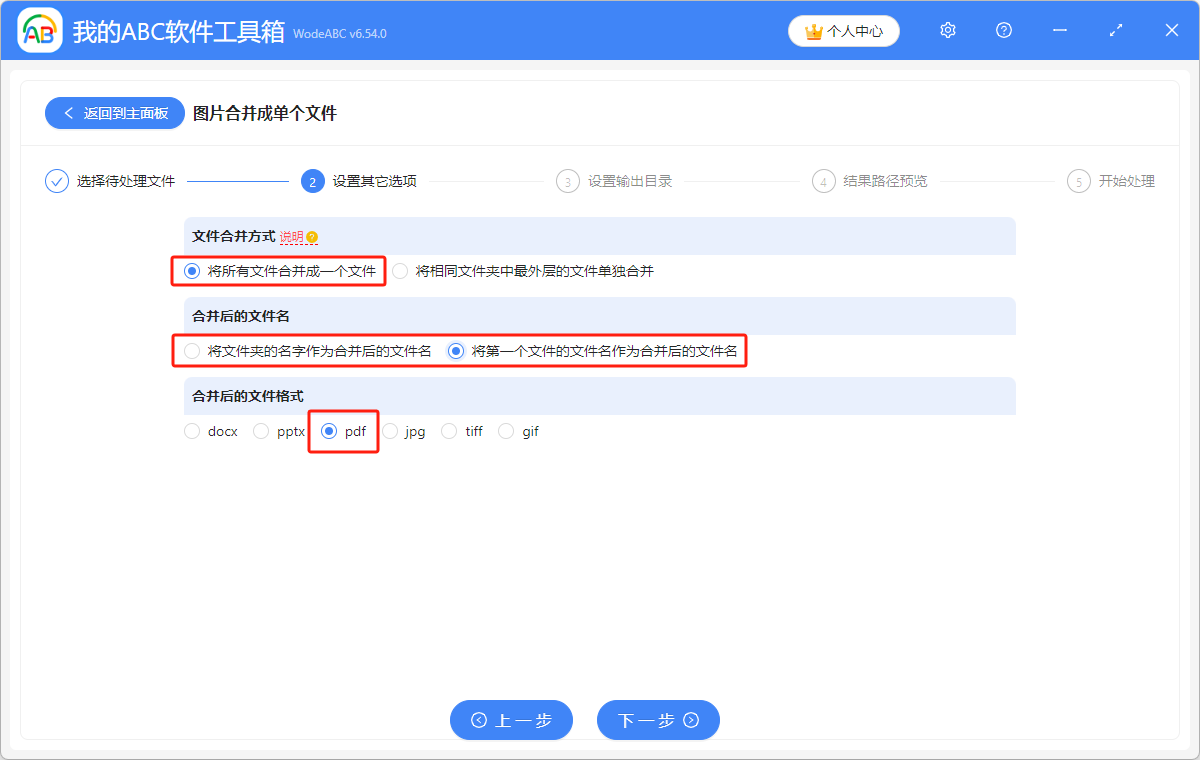Click the fullscreen expand icon in titlebar

click(x=1115, y=30)
